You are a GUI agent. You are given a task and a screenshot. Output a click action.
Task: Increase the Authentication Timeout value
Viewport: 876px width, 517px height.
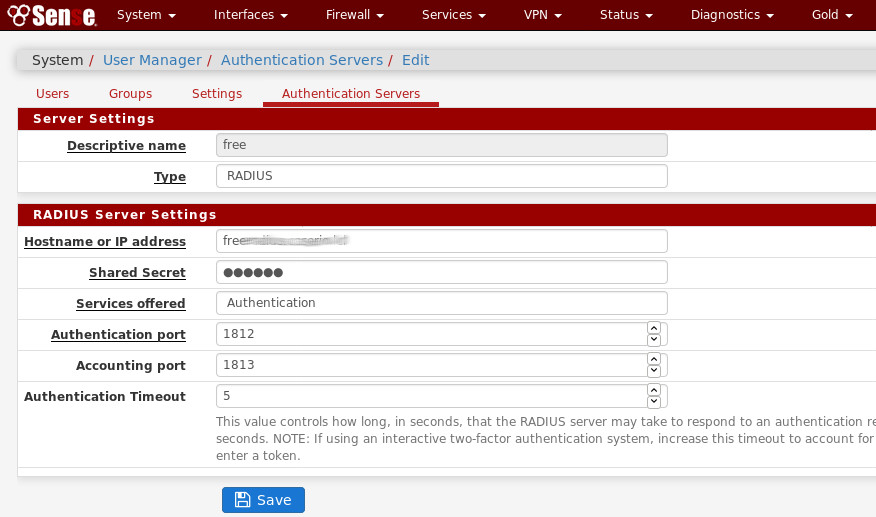coord(654,390)
